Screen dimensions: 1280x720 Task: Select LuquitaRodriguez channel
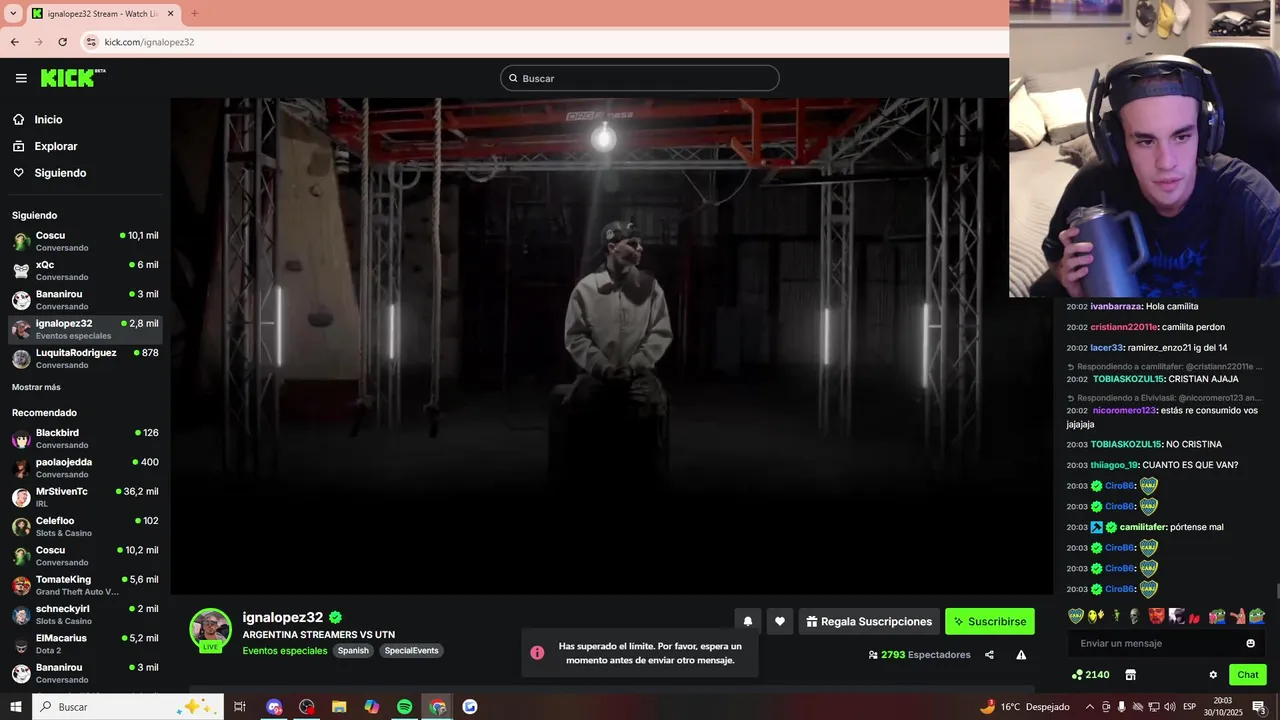pyautogui.click(x=85, y=358)
